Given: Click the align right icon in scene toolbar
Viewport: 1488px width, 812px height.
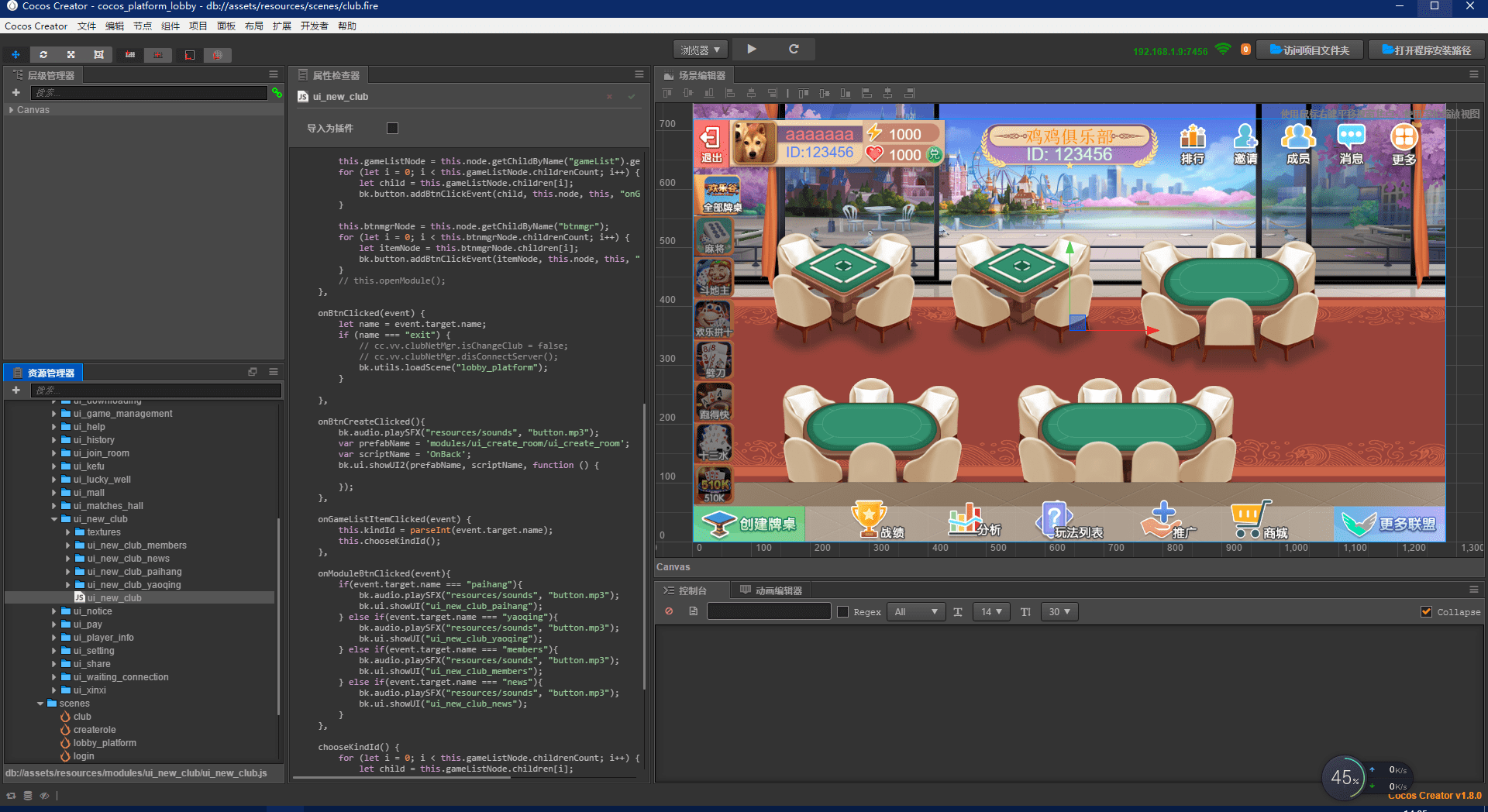Looking at the screenshot, I should [772, 93].
